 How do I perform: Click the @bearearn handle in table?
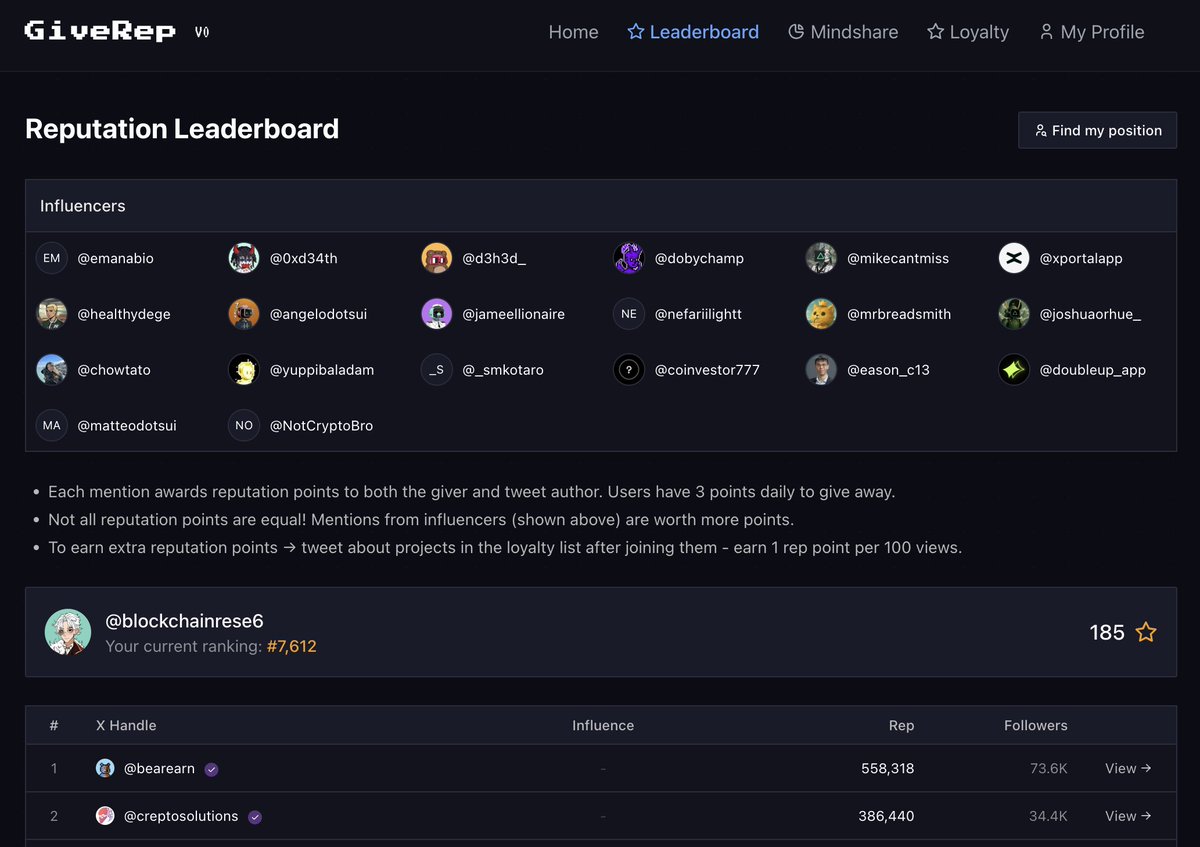[160, 768]
